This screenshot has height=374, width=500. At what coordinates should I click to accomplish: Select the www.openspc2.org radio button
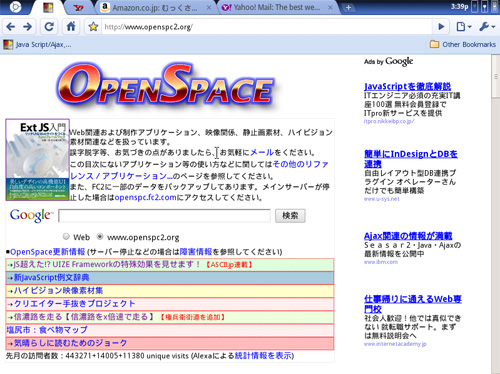coord(99,236)
